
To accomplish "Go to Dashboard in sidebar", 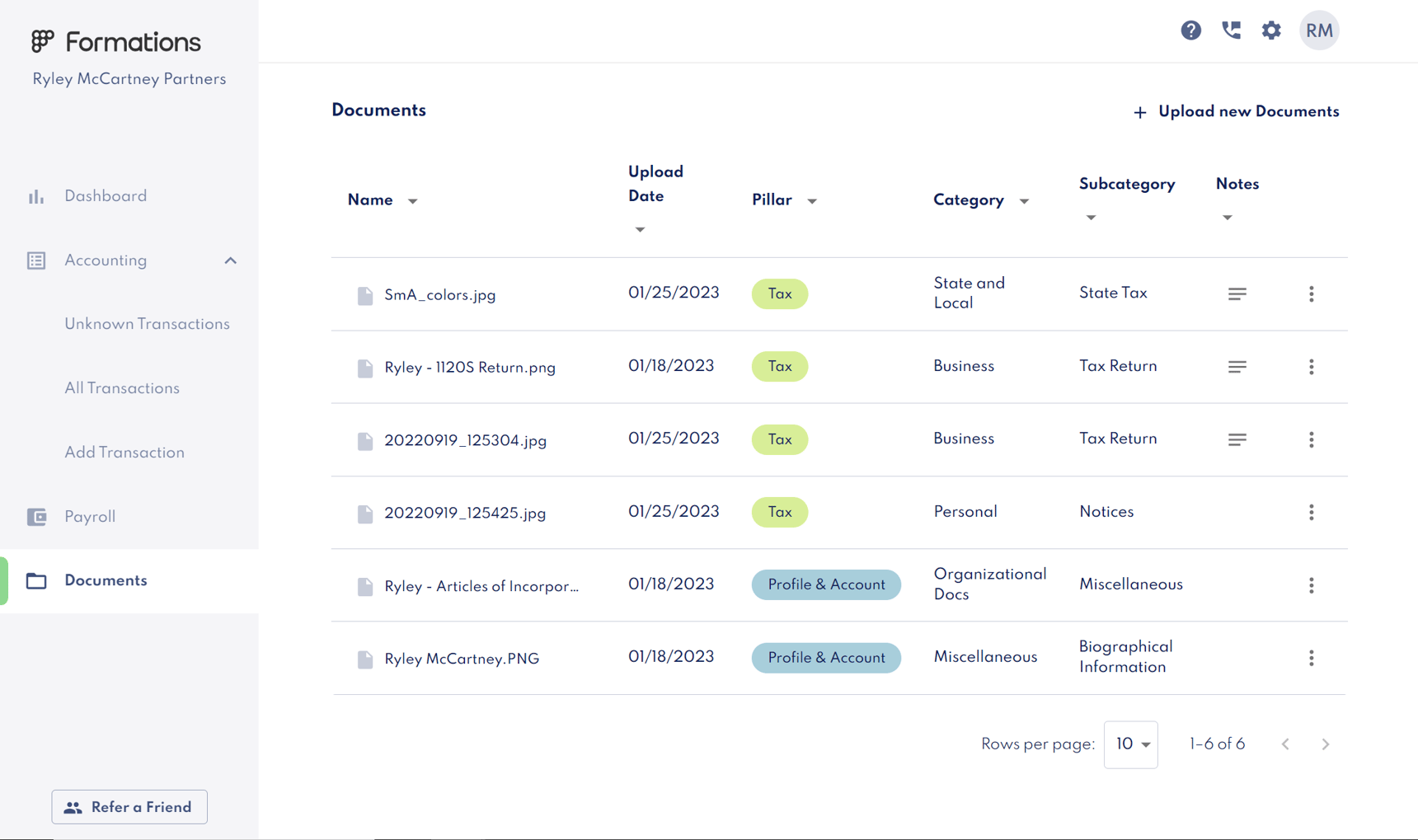I will coord(106,196).
